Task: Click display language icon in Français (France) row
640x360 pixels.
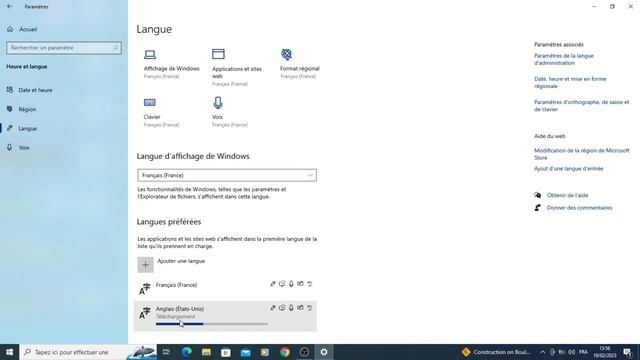Action: [x=273, y=284]
